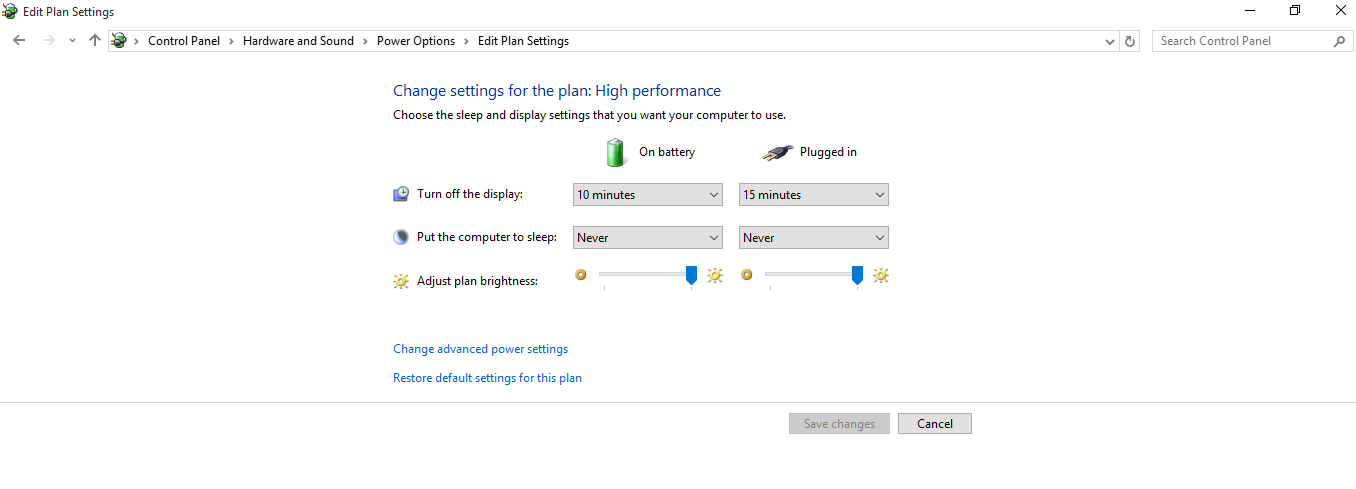Click the search magnifier icon
The width and height of the screenshot is (1356, 489).
click(x=1340, y=41)
